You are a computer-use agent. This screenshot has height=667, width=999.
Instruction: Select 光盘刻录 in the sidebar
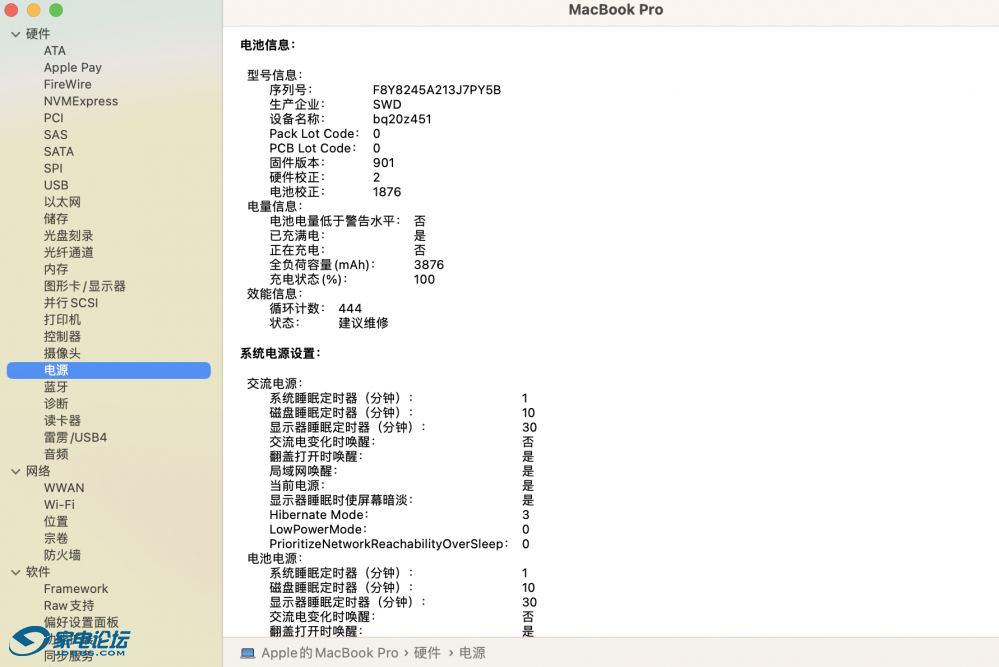coord(68,236)
